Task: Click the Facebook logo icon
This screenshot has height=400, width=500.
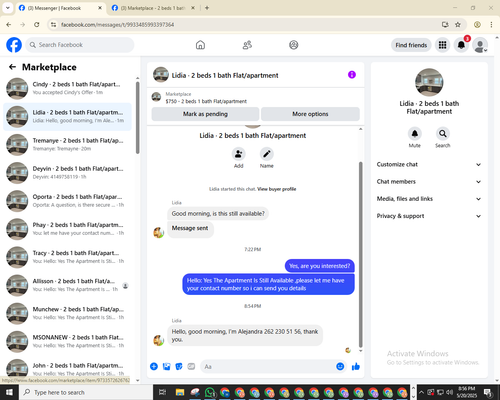Action: pos(14,45)
